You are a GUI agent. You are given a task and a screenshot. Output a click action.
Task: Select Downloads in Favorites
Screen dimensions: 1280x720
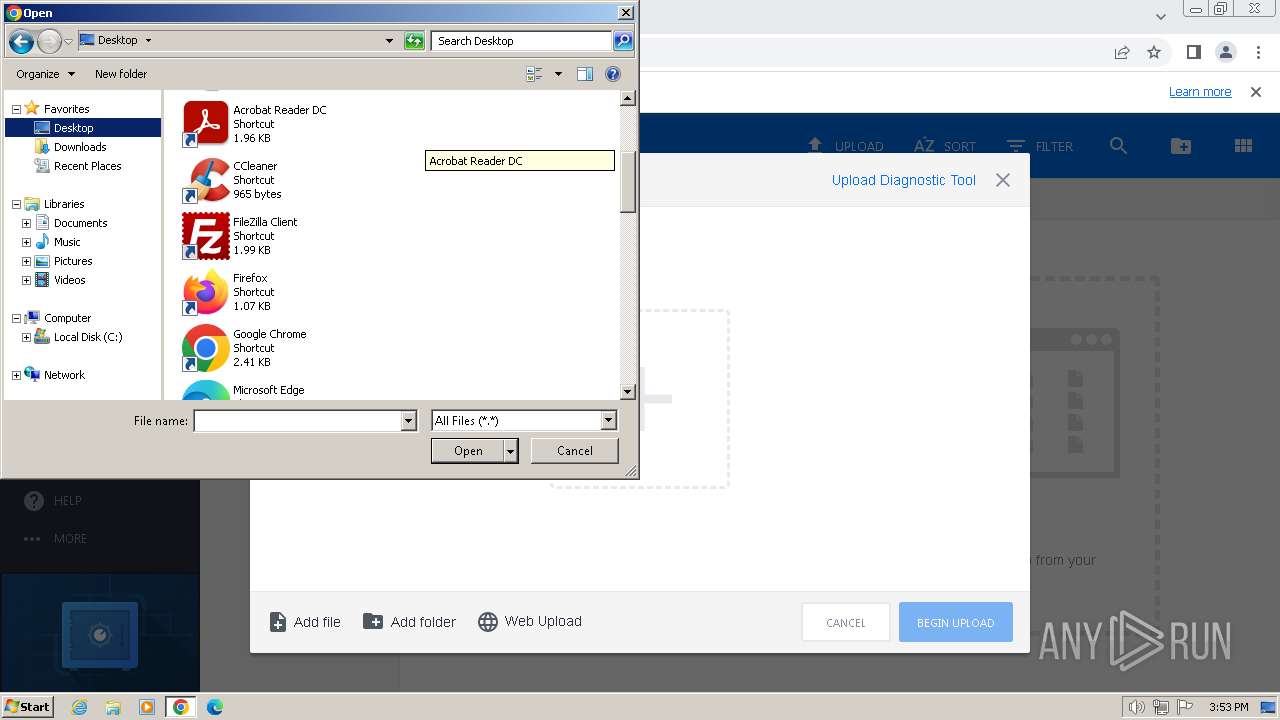[x=80, y=147]
